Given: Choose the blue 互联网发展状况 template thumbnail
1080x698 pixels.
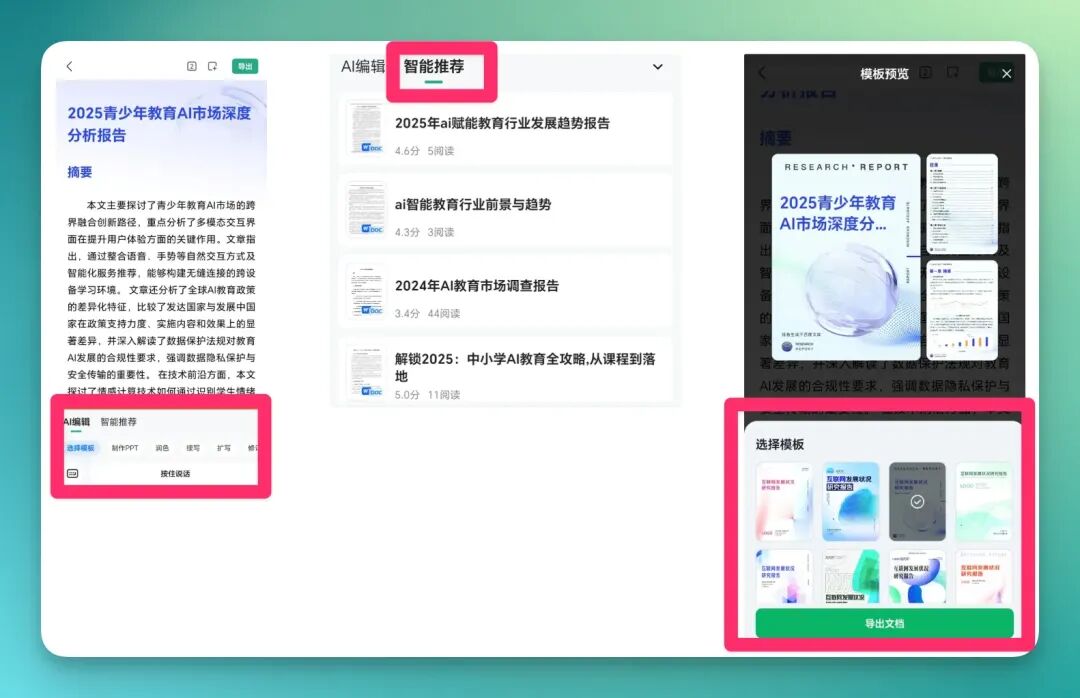Looking at the screenshot, I should (x=851, y=501).
